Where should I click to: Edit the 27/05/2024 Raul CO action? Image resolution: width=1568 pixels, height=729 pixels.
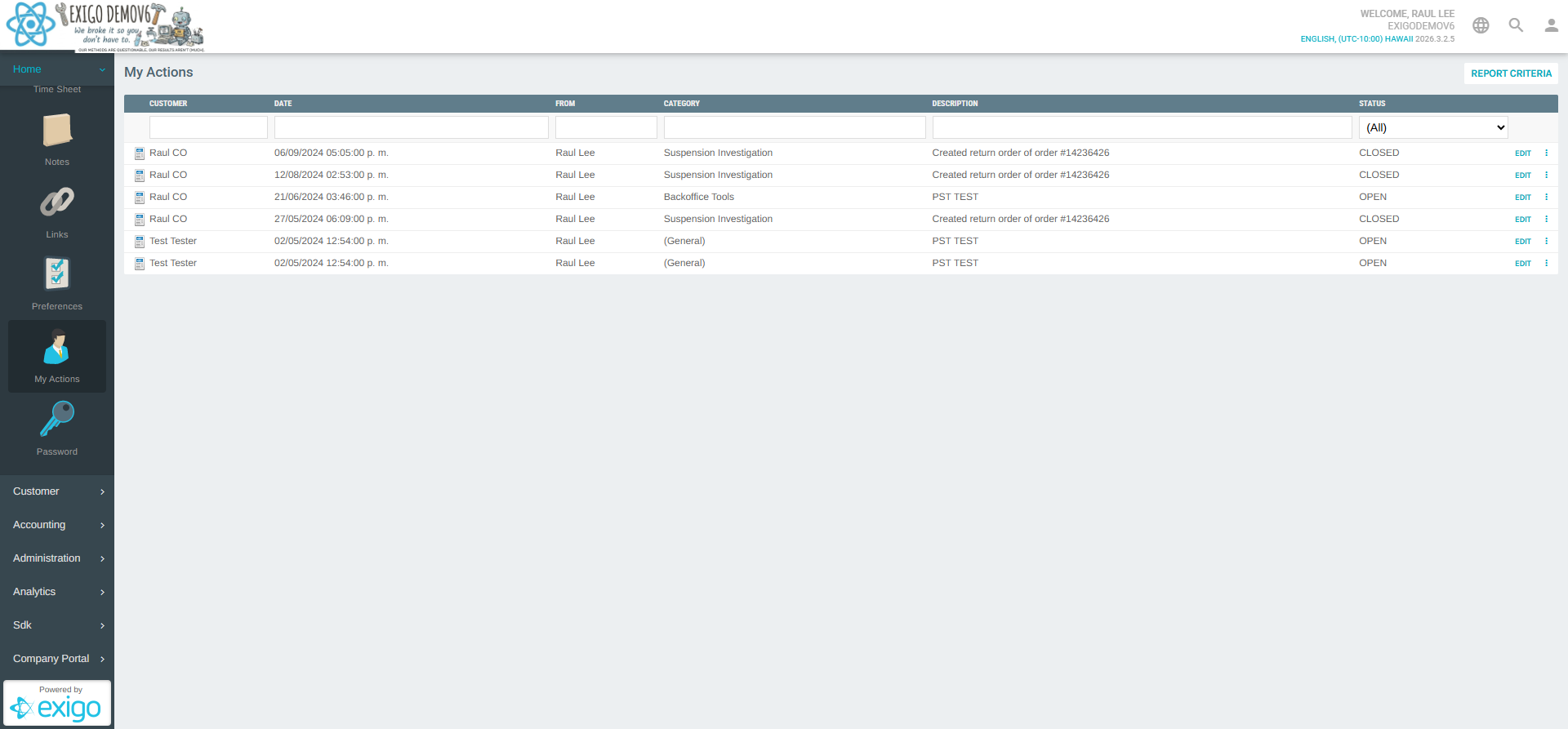tap(1523, 220)
